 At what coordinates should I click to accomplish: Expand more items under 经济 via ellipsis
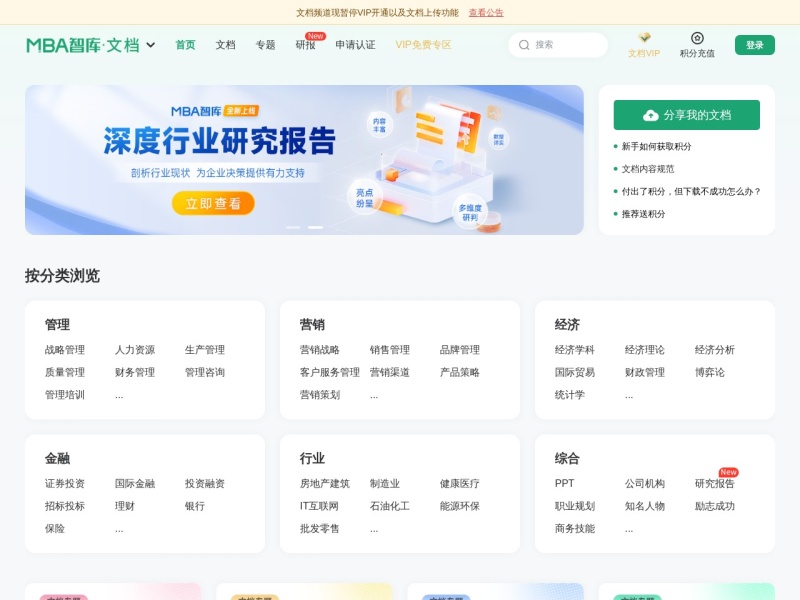[x=629, y=395]
